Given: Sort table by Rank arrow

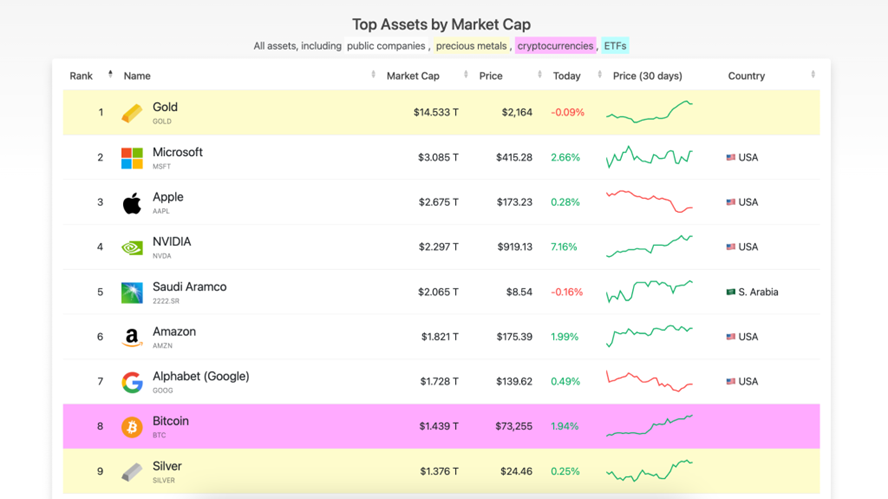Looking at the screenshot, I should point(110,74).
